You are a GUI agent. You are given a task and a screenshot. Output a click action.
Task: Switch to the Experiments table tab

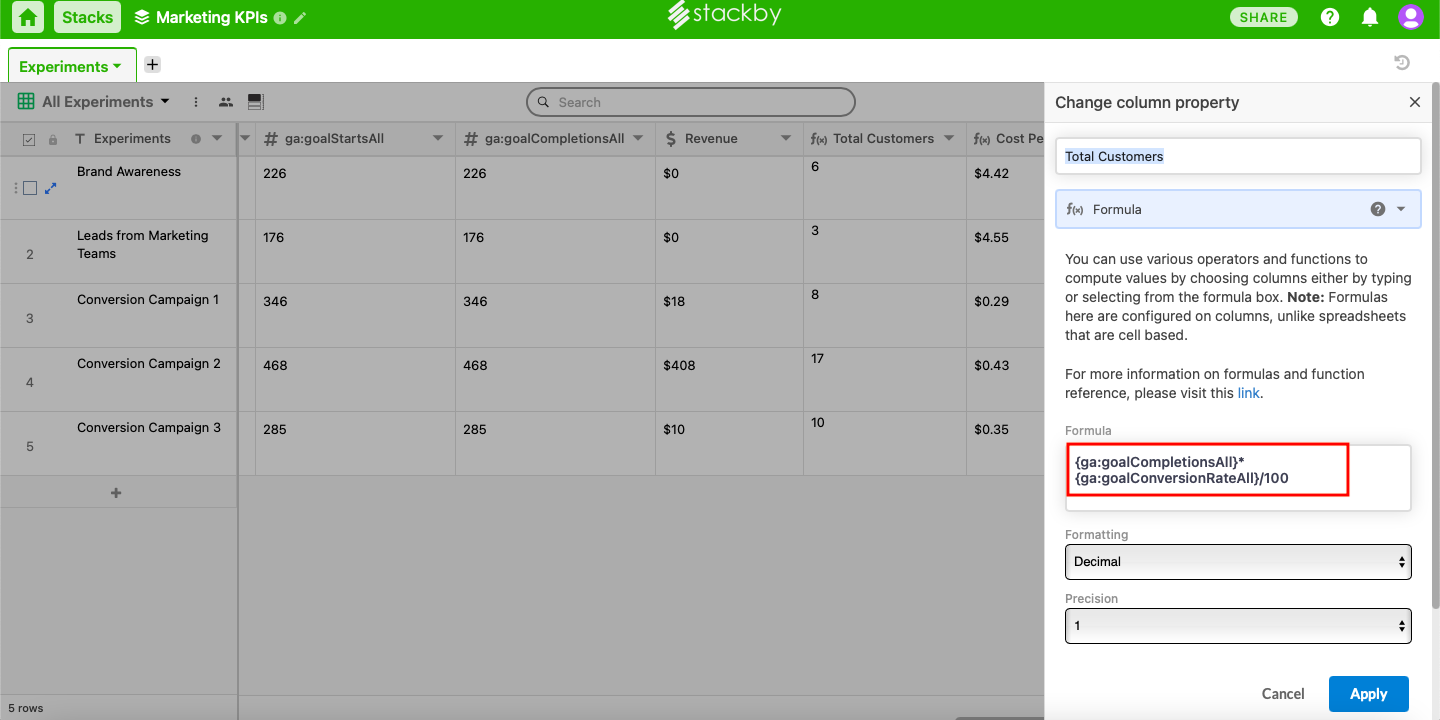click(72, 66)
